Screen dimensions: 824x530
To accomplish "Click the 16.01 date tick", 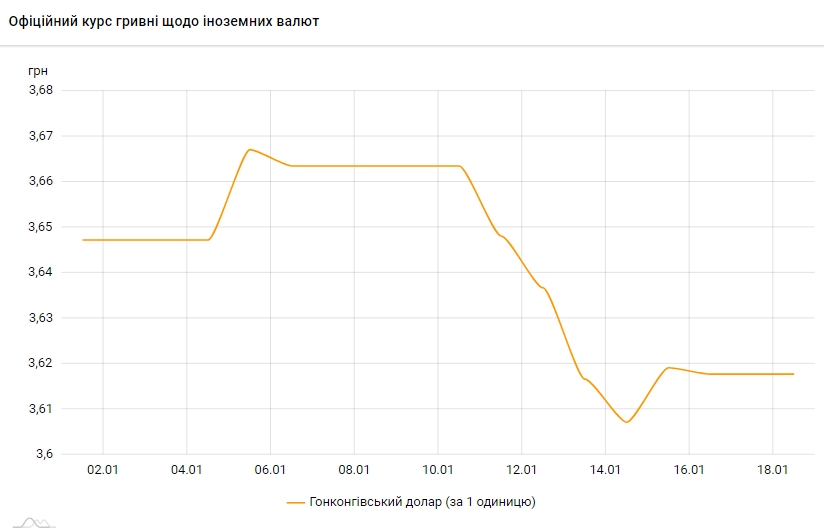I will 691,470.
